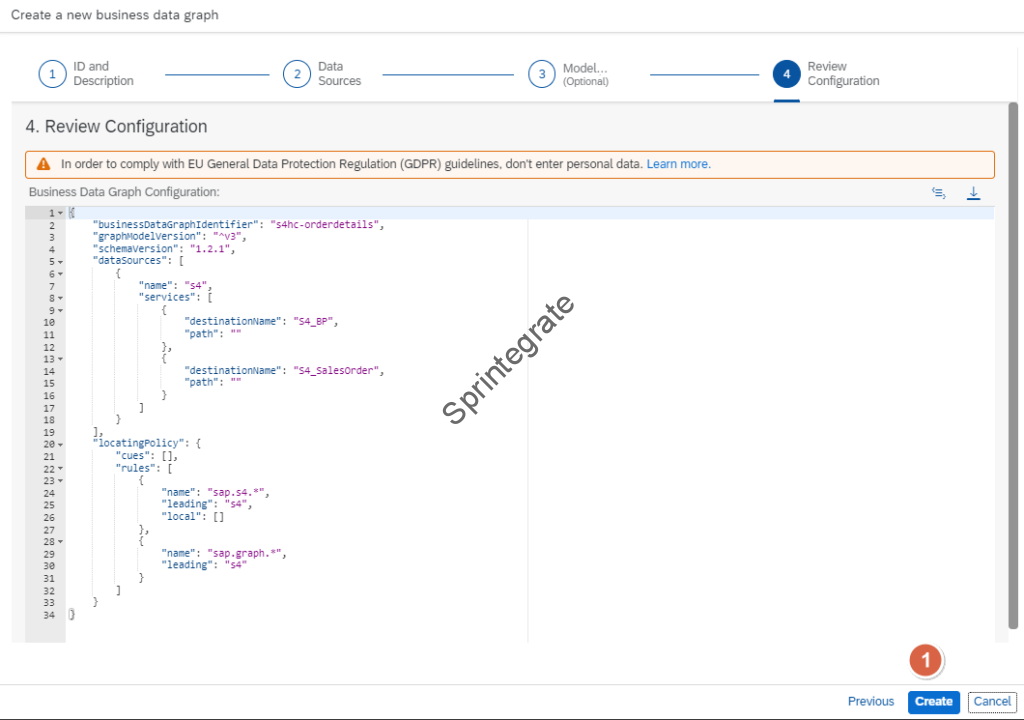This screenshot has height=720, width=1024.
Task: Collapse the root object at line 1
Action: [61, 213]
